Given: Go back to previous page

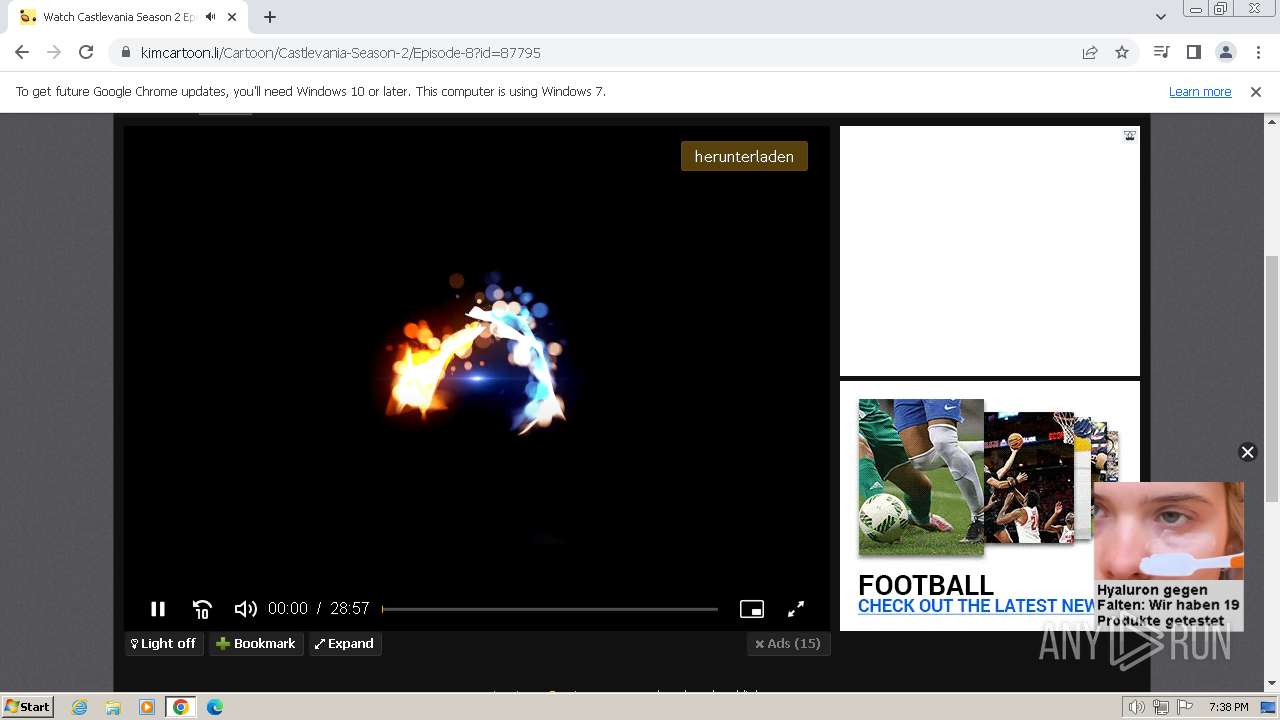Looking at the screenshot, I should pyautogui.click(x=22, y=52).
